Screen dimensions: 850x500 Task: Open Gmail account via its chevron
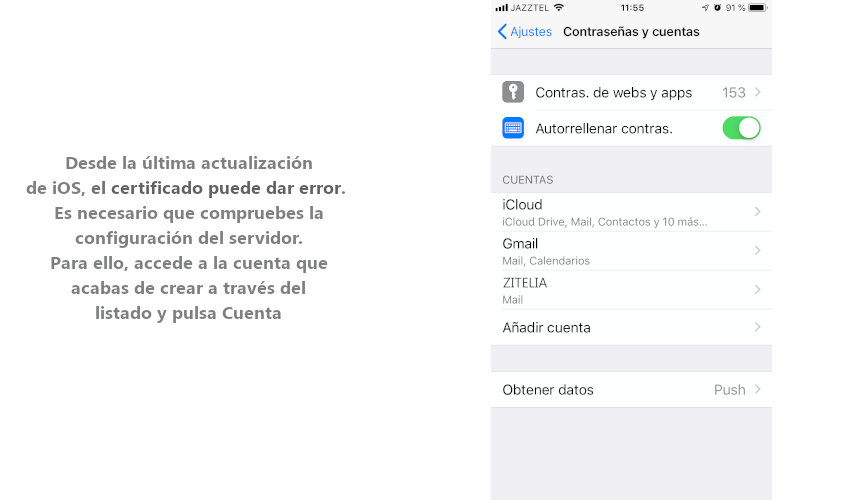757,250
